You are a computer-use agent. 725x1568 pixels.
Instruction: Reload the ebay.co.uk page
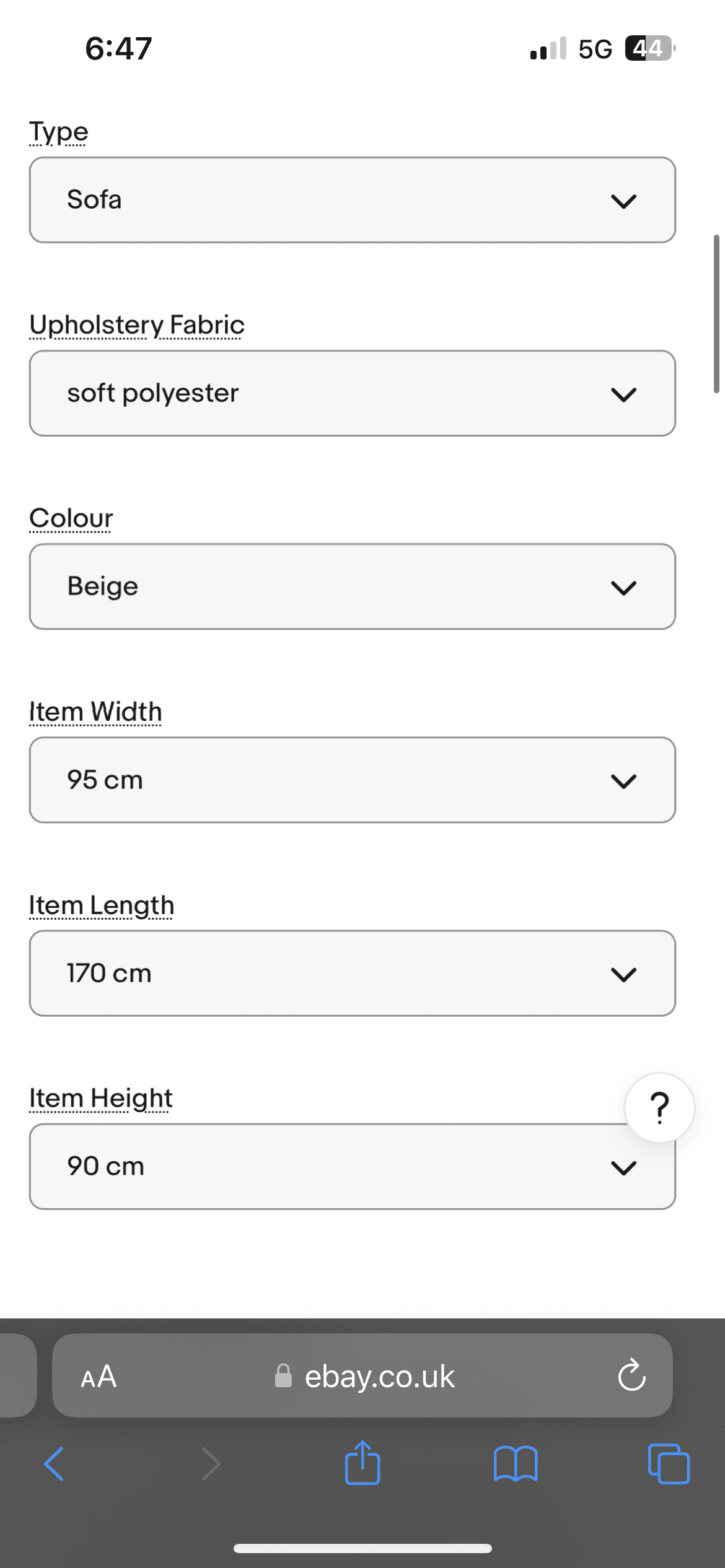point(632,1375)
